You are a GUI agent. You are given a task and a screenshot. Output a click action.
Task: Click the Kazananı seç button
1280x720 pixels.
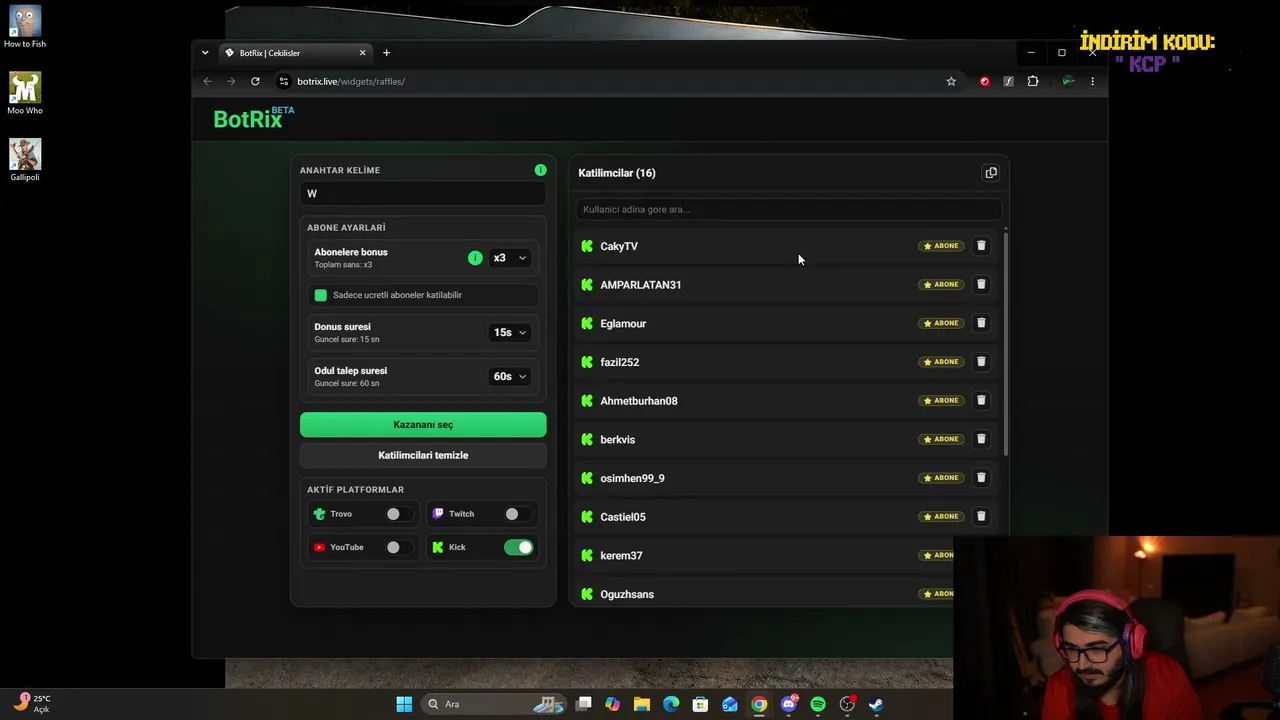click(x=423, y=425)
